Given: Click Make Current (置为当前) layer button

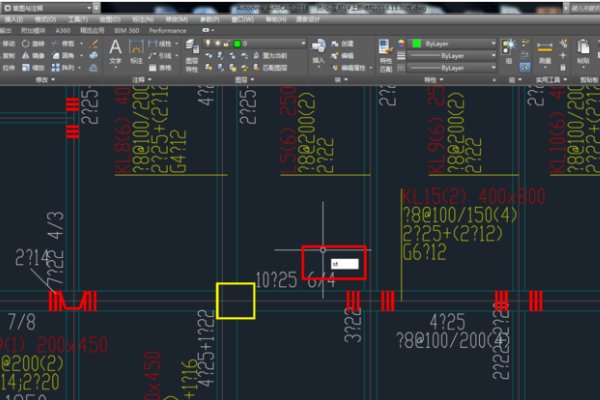Looking at the screenshot, I should point(270,56).
